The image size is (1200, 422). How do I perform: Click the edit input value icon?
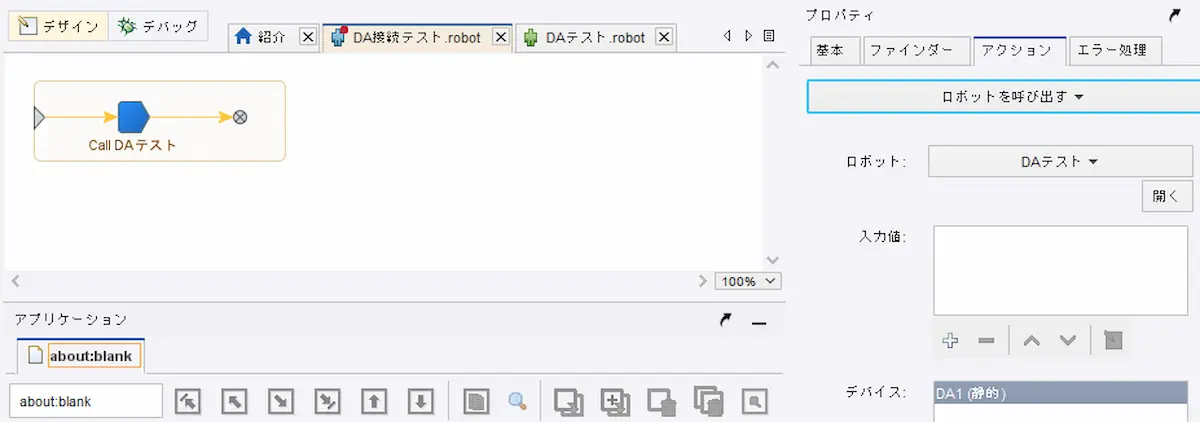pos(1113,341)
